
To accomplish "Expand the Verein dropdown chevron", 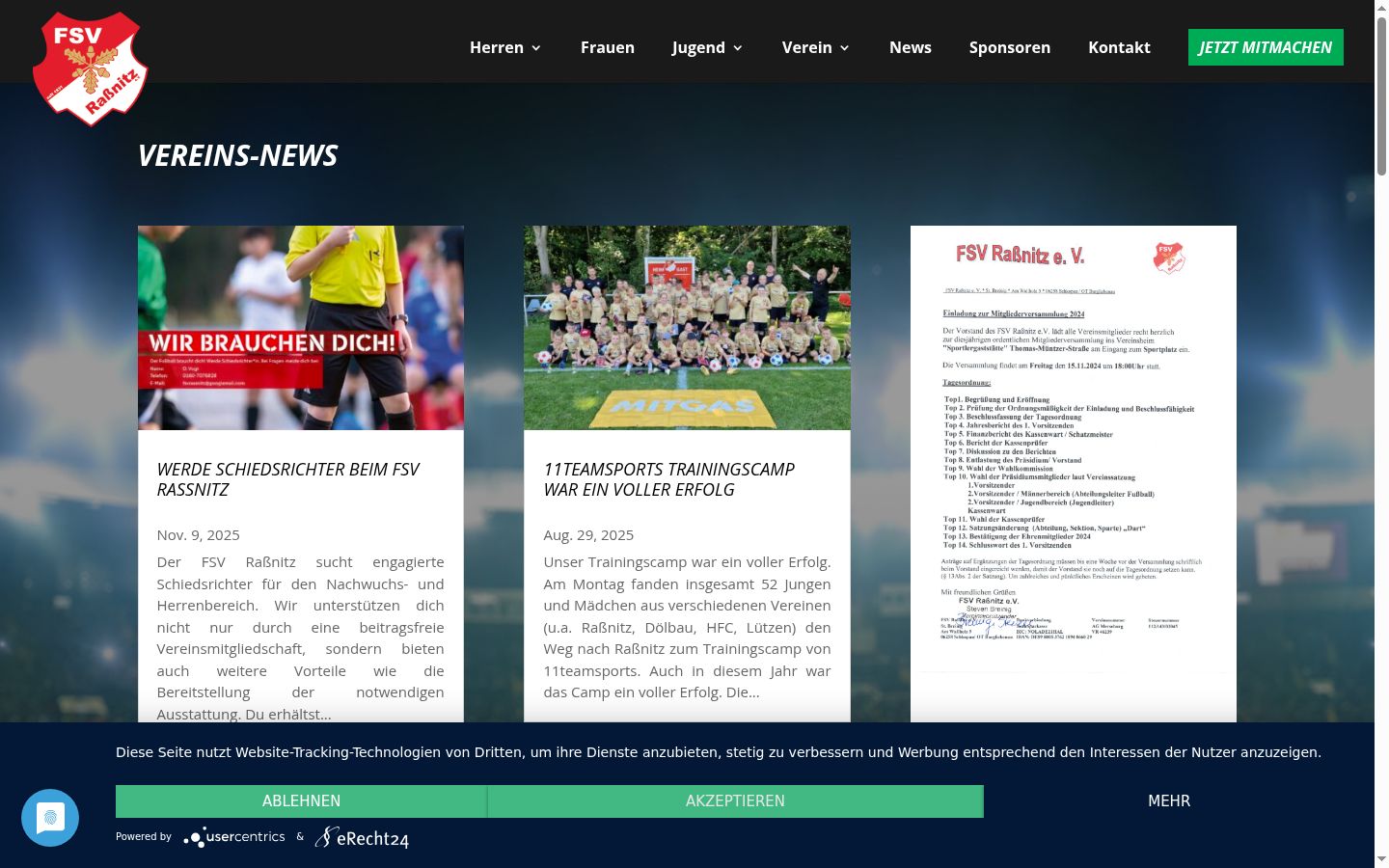I will (845, 48).
